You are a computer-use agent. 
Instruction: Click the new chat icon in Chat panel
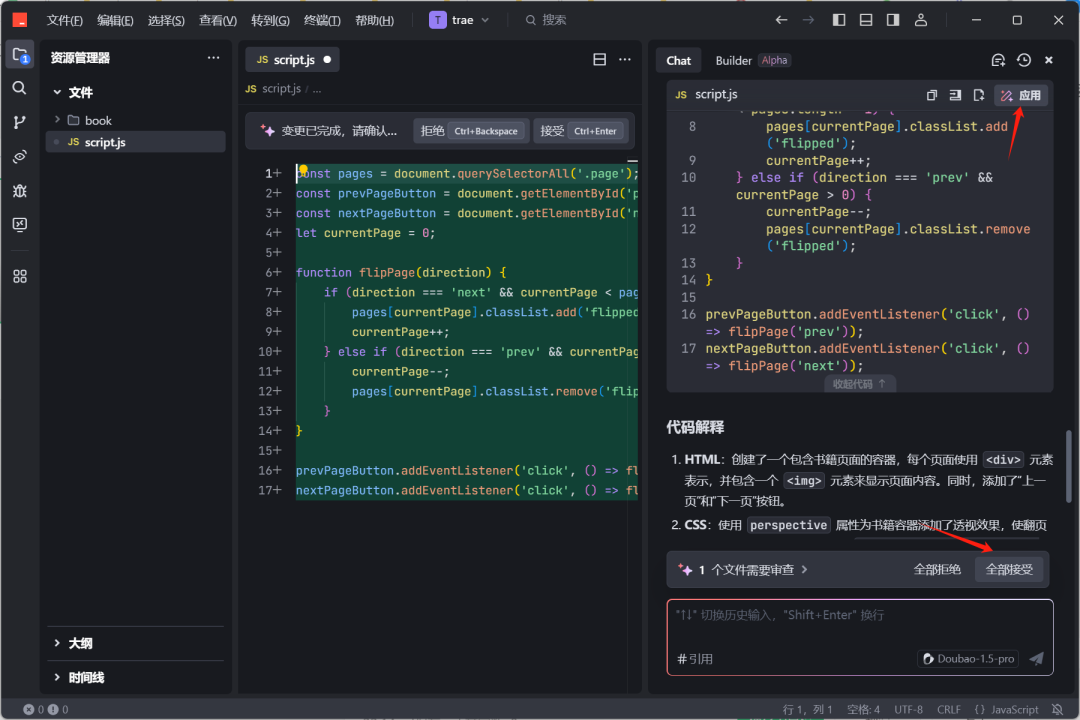coord(997,60)
